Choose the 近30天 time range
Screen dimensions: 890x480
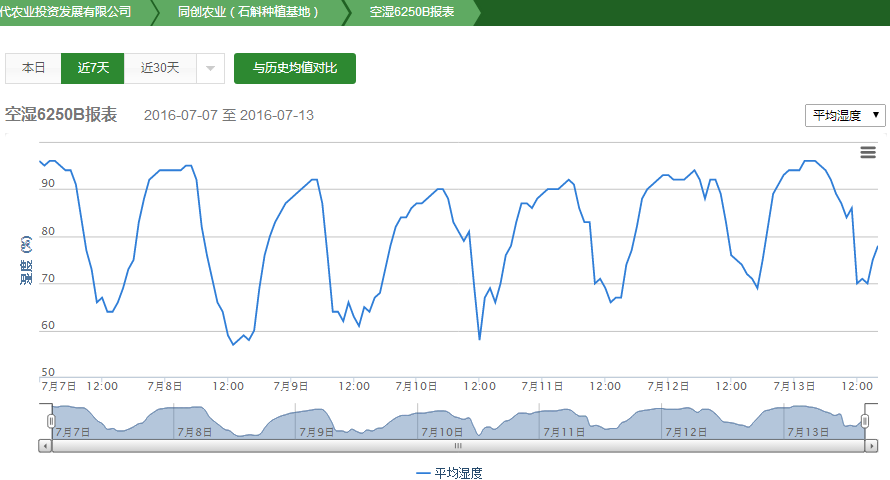[160, 68]
